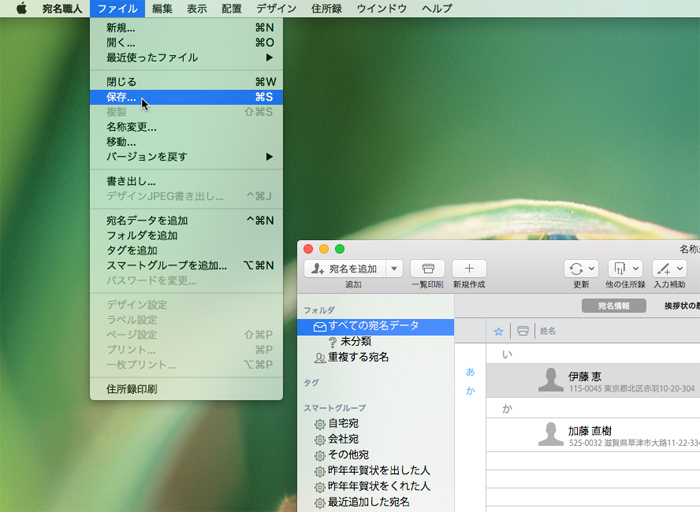Click the star icon in list header

(x=498, y=330)
